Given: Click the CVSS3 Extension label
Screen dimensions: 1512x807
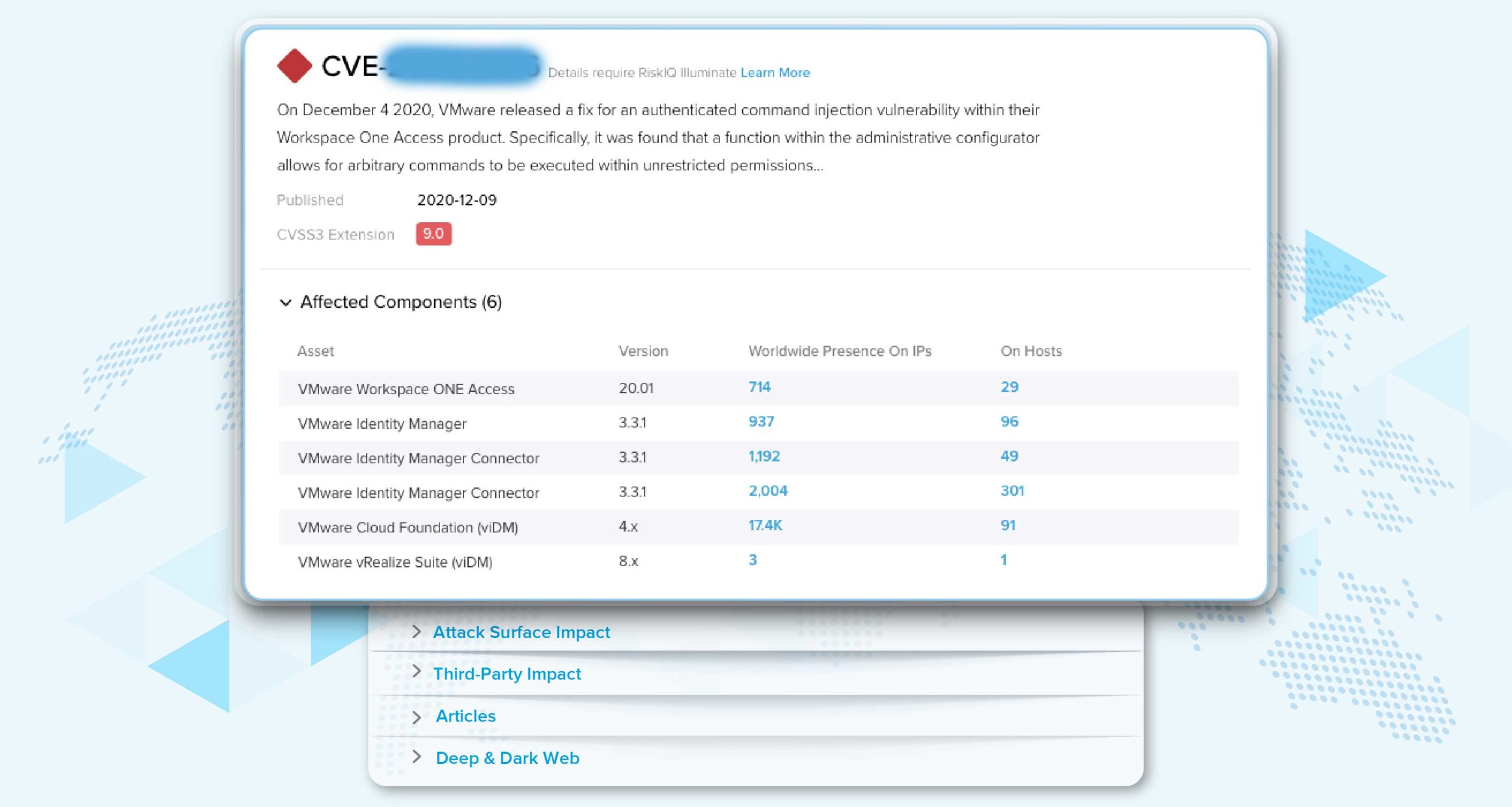Looking at the screenshot, I should coord(335,235).
